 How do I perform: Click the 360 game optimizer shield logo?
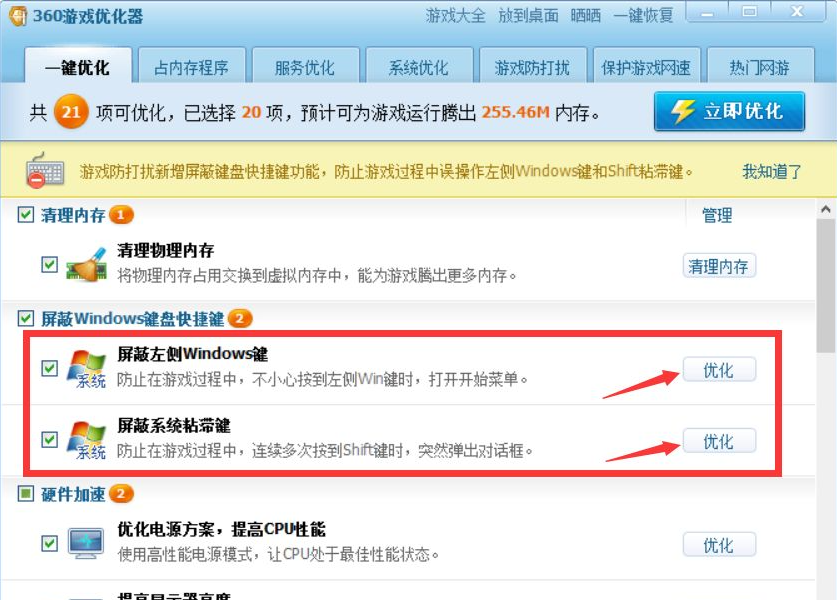(x=18, y=15)
